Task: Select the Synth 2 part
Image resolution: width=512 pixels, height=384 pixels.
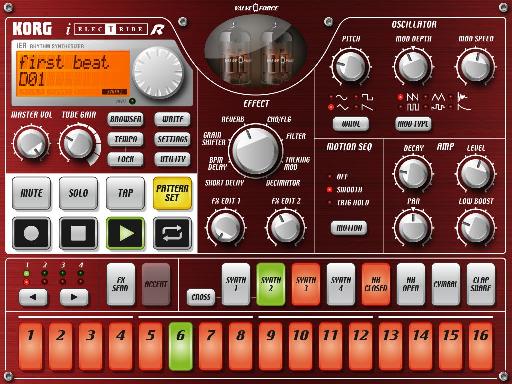Action: coord(271,284)
